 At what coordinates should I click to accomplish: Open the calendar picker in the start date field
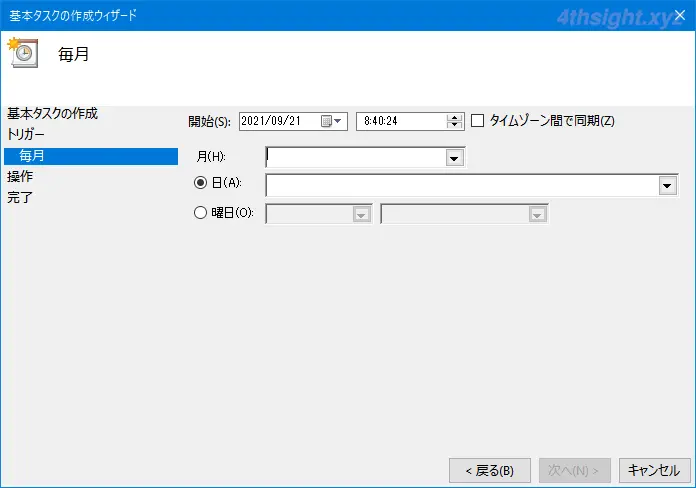coord(331,121)
